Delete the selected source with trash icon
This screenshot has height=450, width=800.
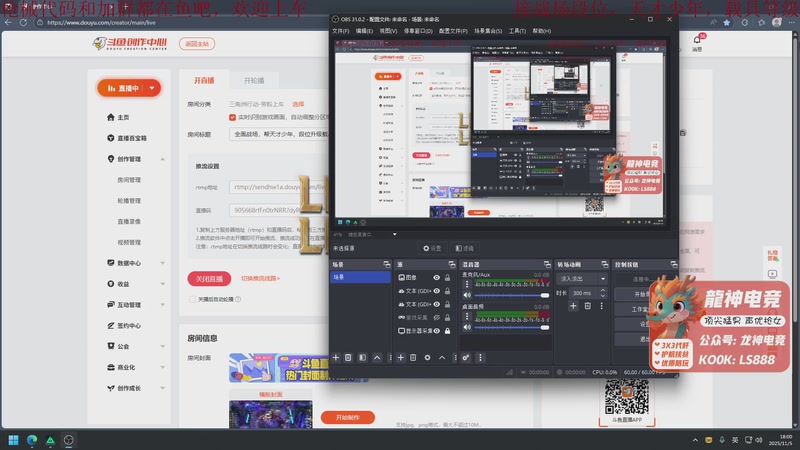(413, 358)
